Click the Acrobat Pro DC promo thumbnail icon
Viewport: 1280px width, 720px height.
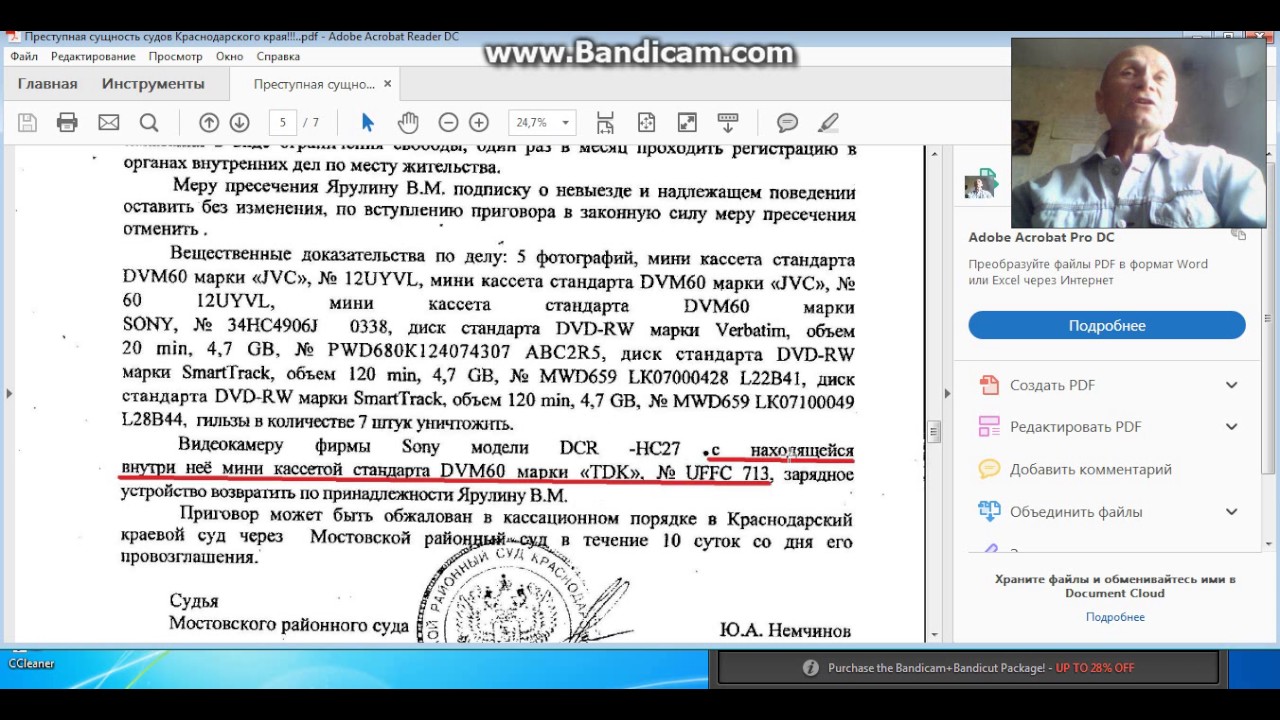click(x=980, y=183)
